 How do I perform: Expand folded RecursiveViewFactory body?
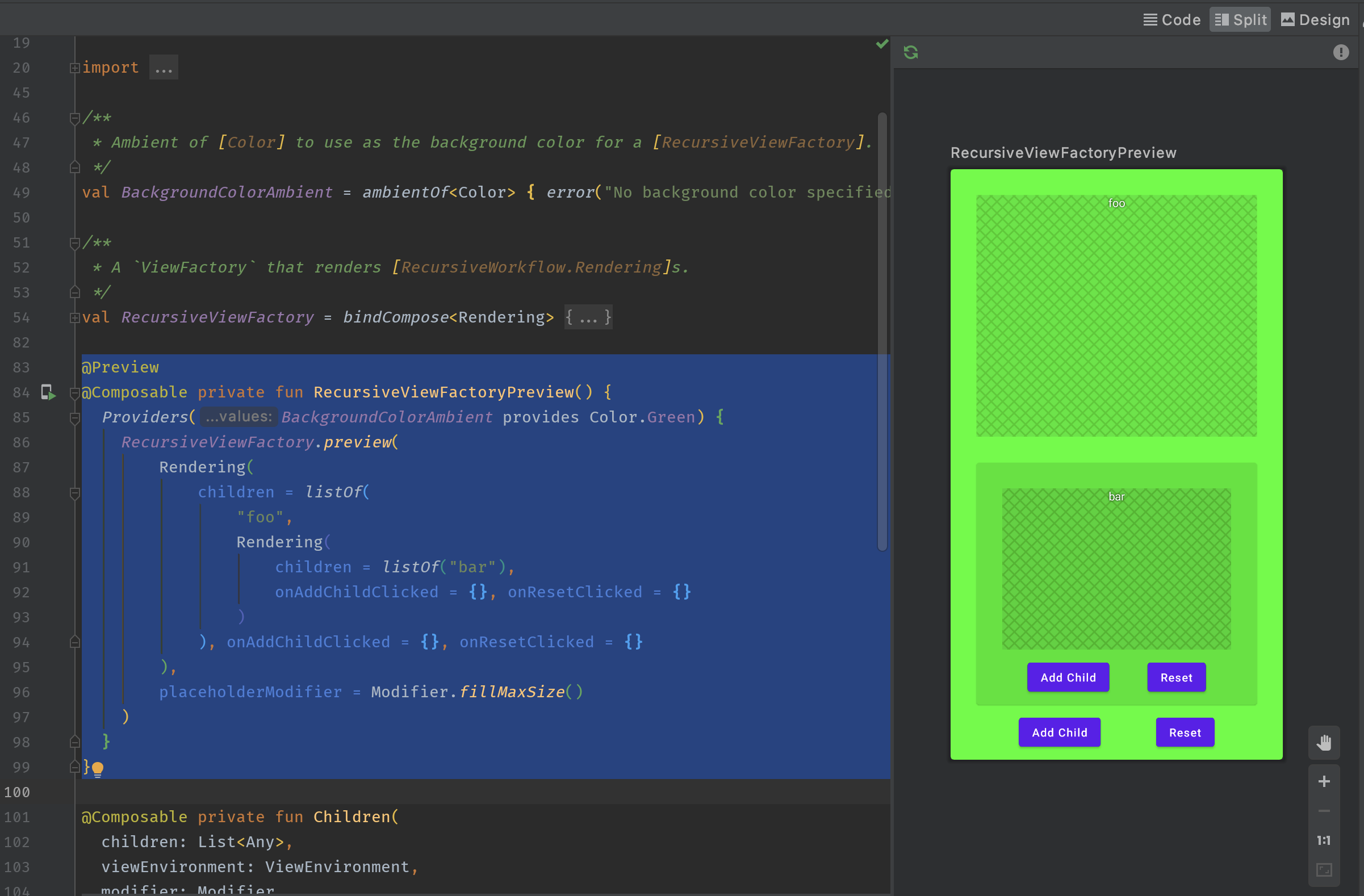588,317
